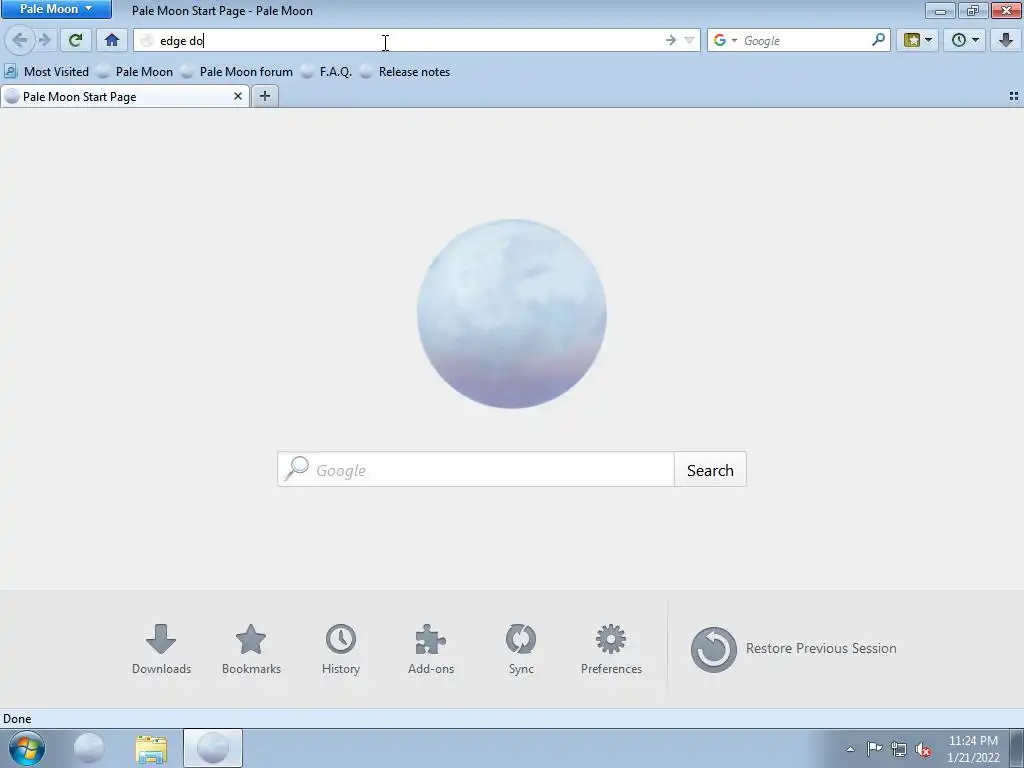The image size is (1024, 768).
Task: Click the magnifier in toolbar search box
Action: coord(878,40)
